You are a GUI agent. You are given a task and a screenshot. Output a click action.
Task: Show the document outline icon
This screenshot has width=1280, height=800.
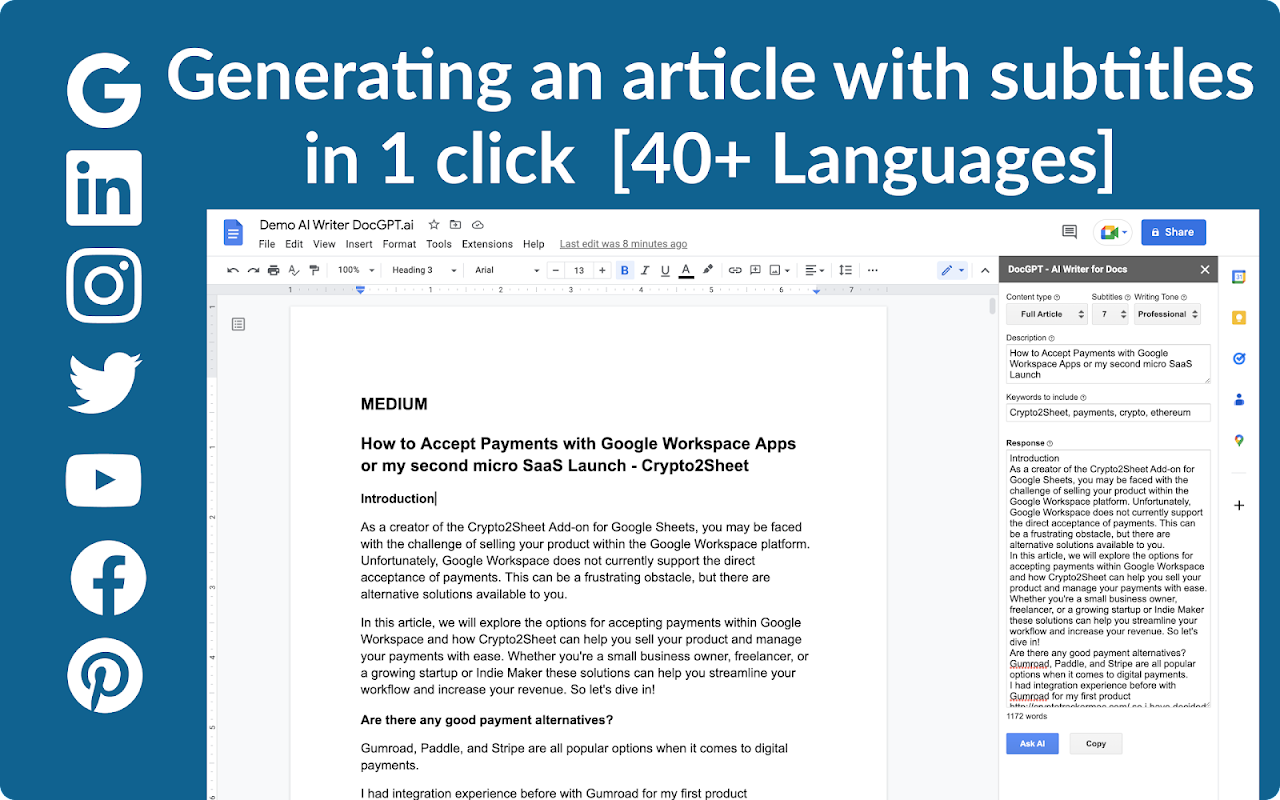[x=238, y=324]
